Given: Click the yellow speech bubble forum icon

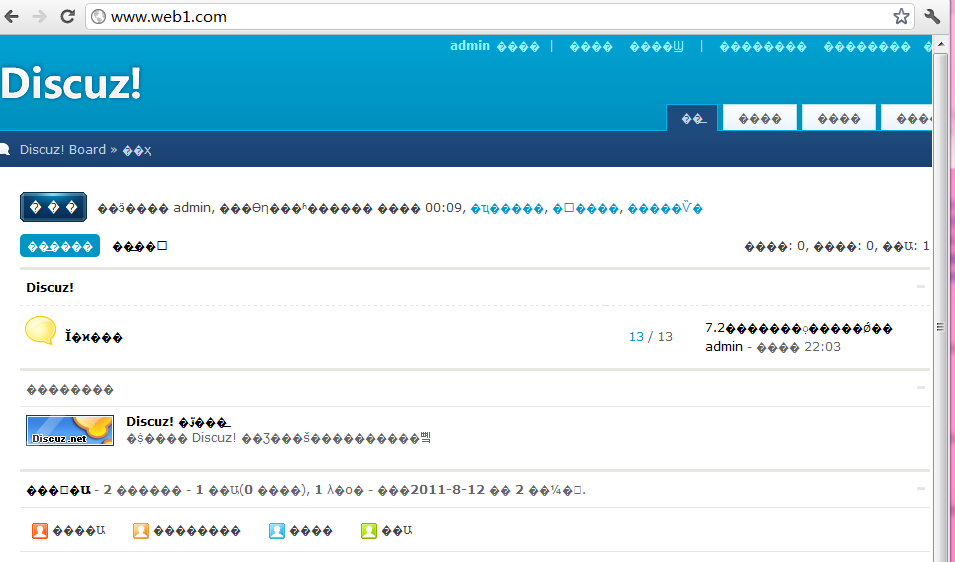Looking at the screenshot, I should click(40, 331).
